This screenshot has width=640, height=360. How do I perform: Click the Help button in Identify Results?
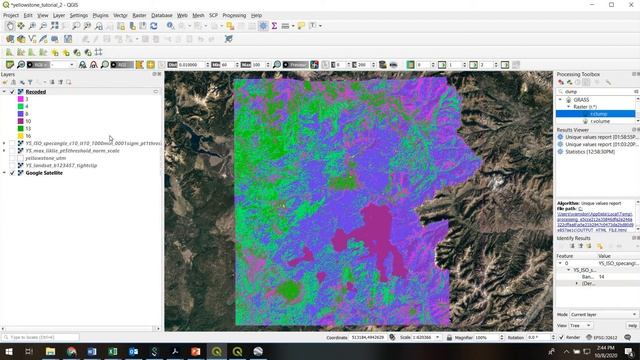[x=632, y=326]
